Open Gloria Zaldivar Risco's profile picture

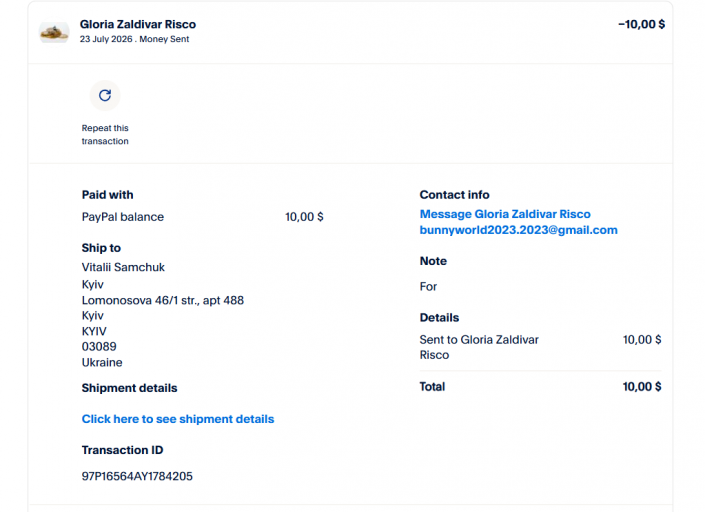[x=54, y=32]
